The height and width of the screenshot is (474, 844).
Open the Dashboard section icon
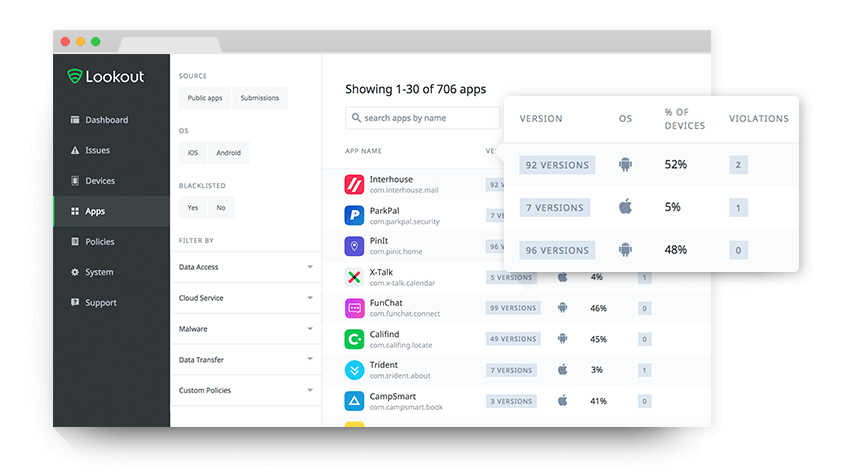(x=75, y=119)
